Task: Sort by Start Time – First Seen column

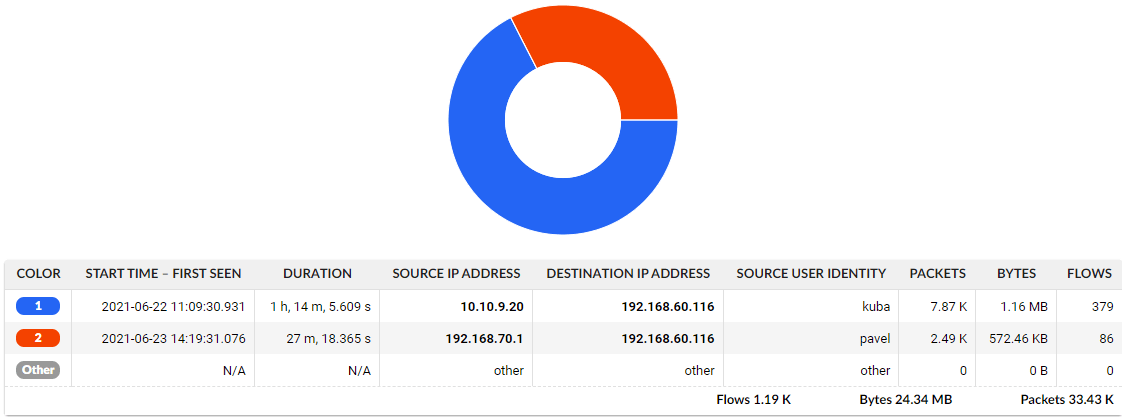Action: [163, 273]
